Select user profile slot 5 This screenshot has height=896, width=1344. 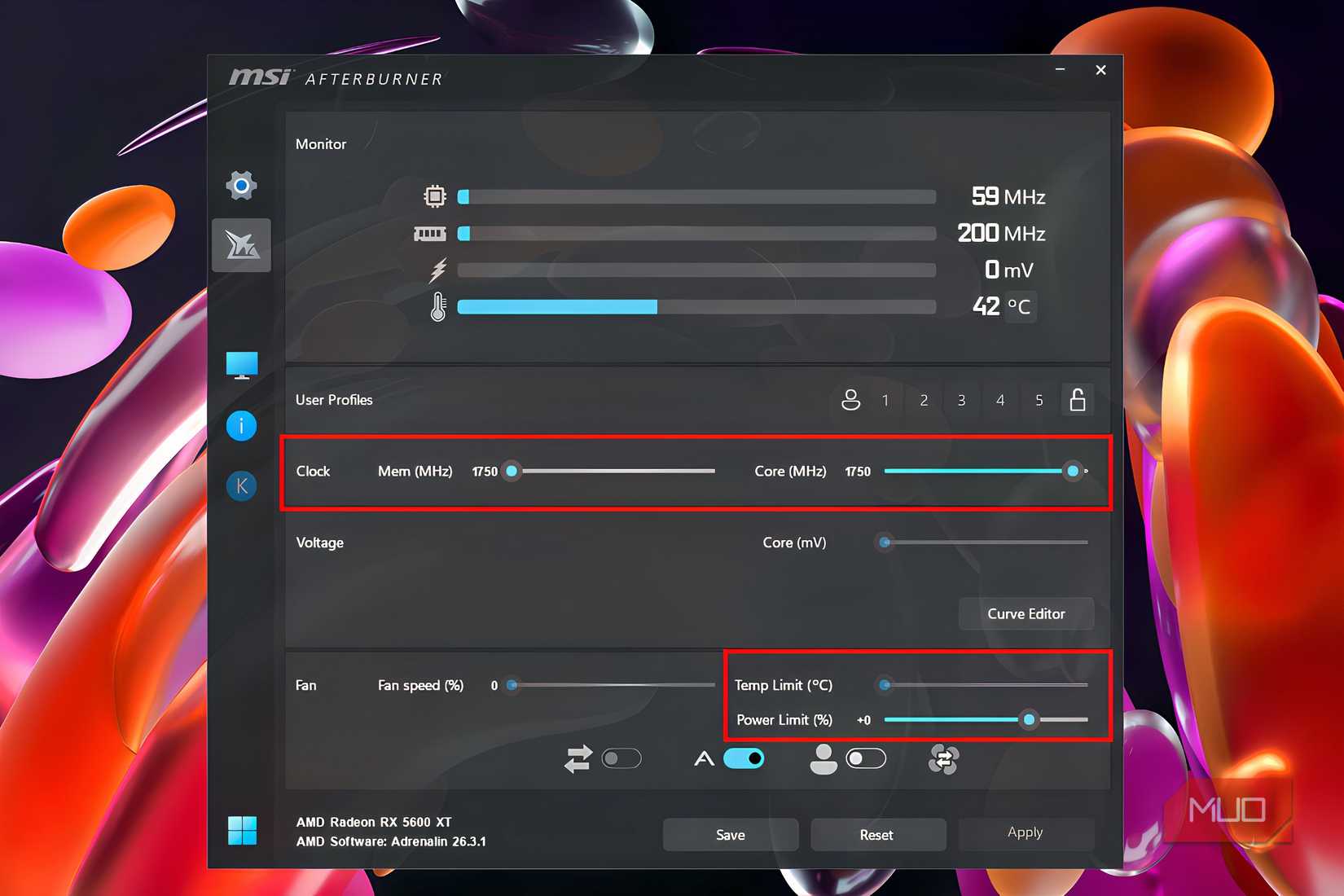[1039, 400]
